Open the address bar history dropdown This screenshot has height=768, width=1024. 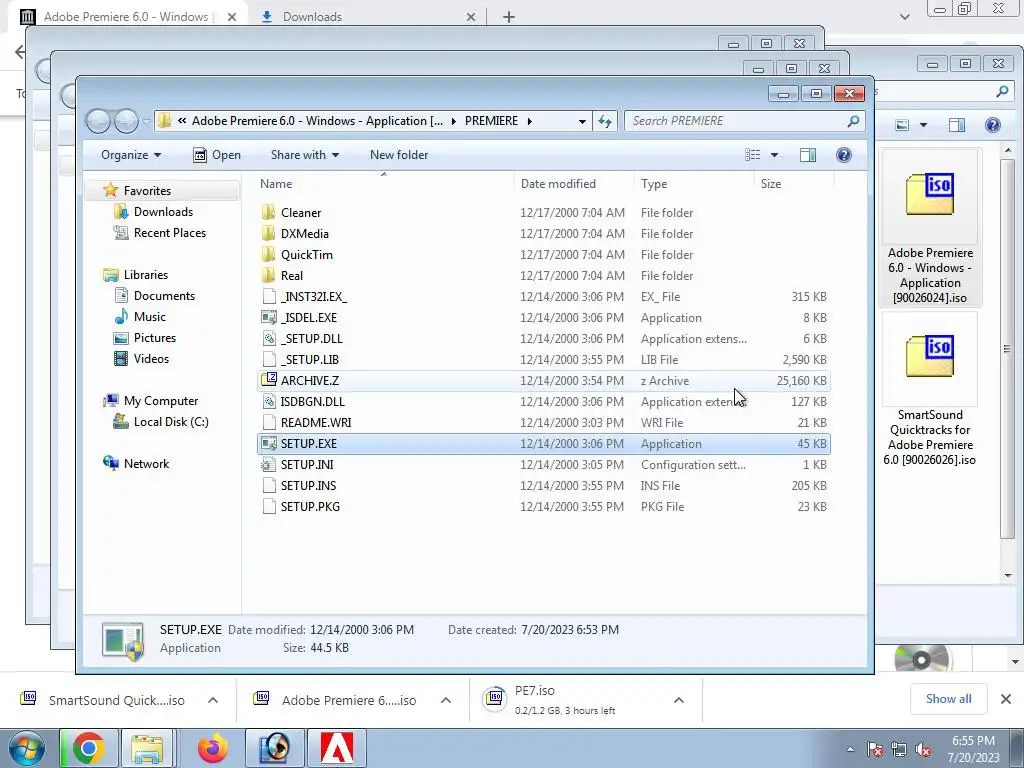pyautogui.click(x=582, y=121)
